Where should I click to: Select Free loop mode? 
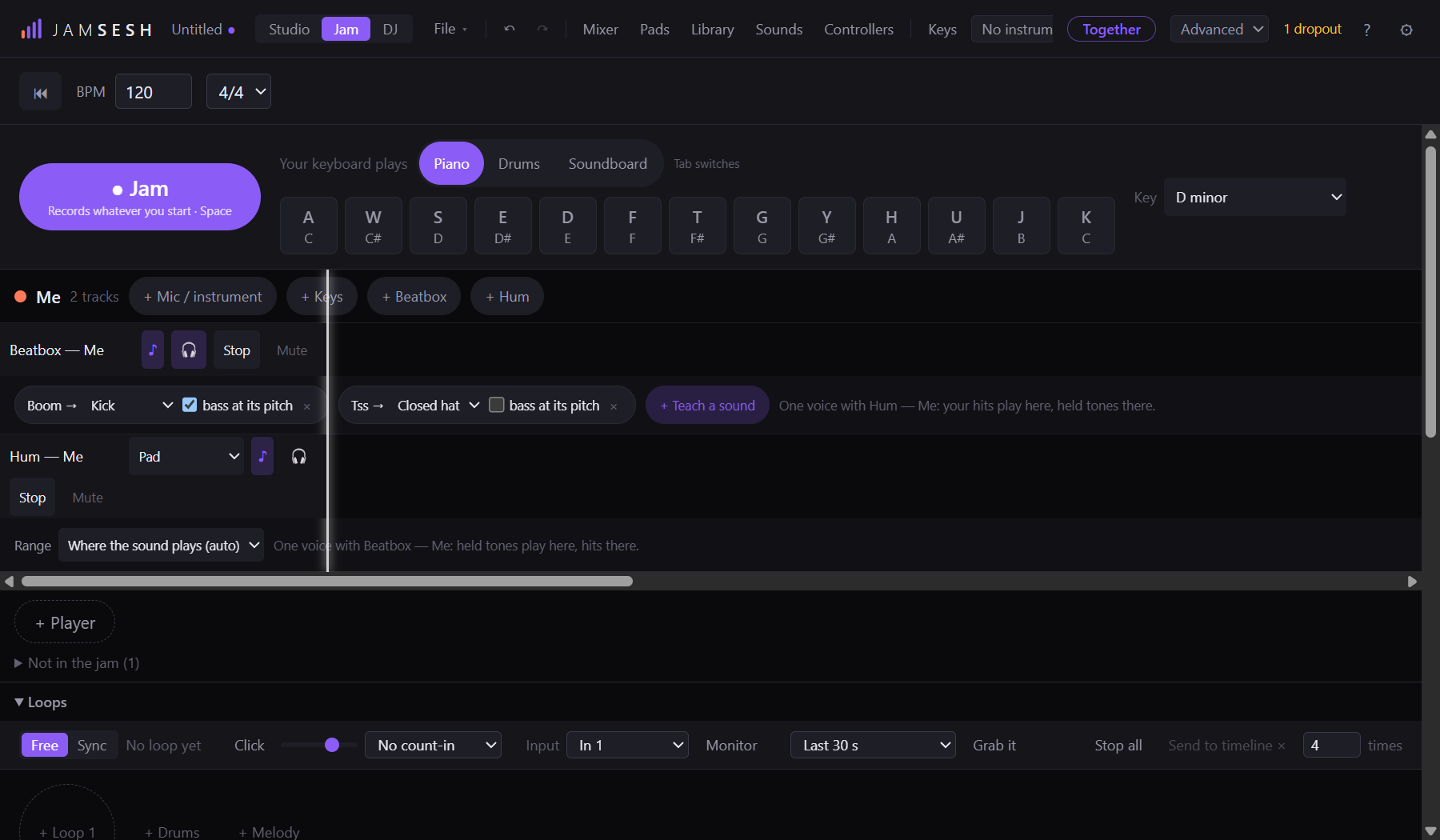45,746
